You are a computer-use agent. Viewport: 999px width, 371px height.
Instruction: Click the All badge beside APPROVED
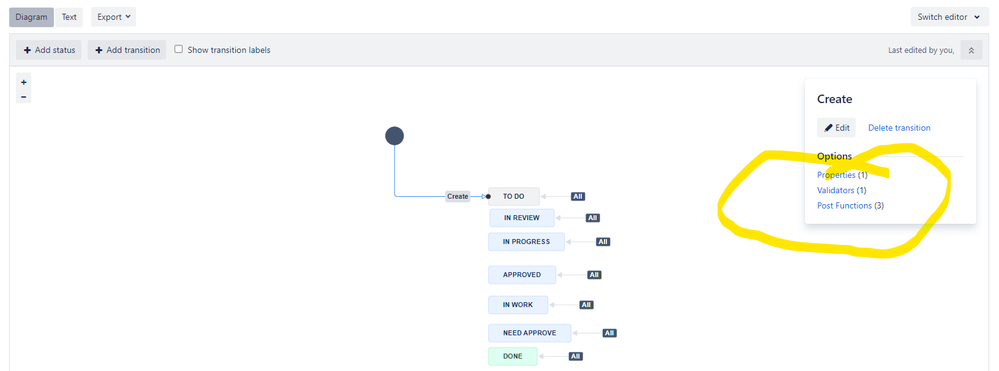(x=594, y=275)
